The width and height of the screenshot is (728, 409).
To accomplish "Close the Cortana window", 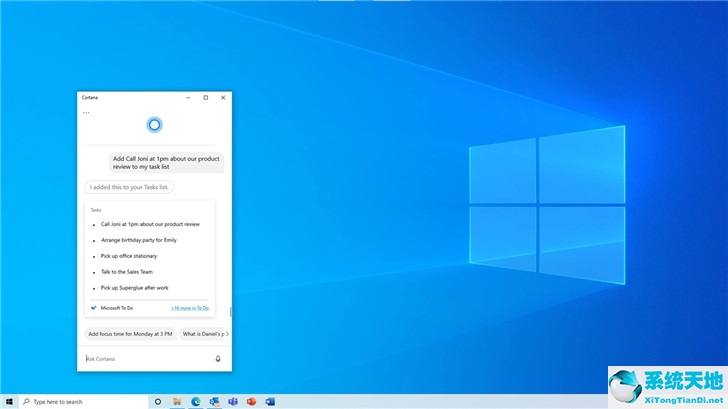I will point(223,97).
